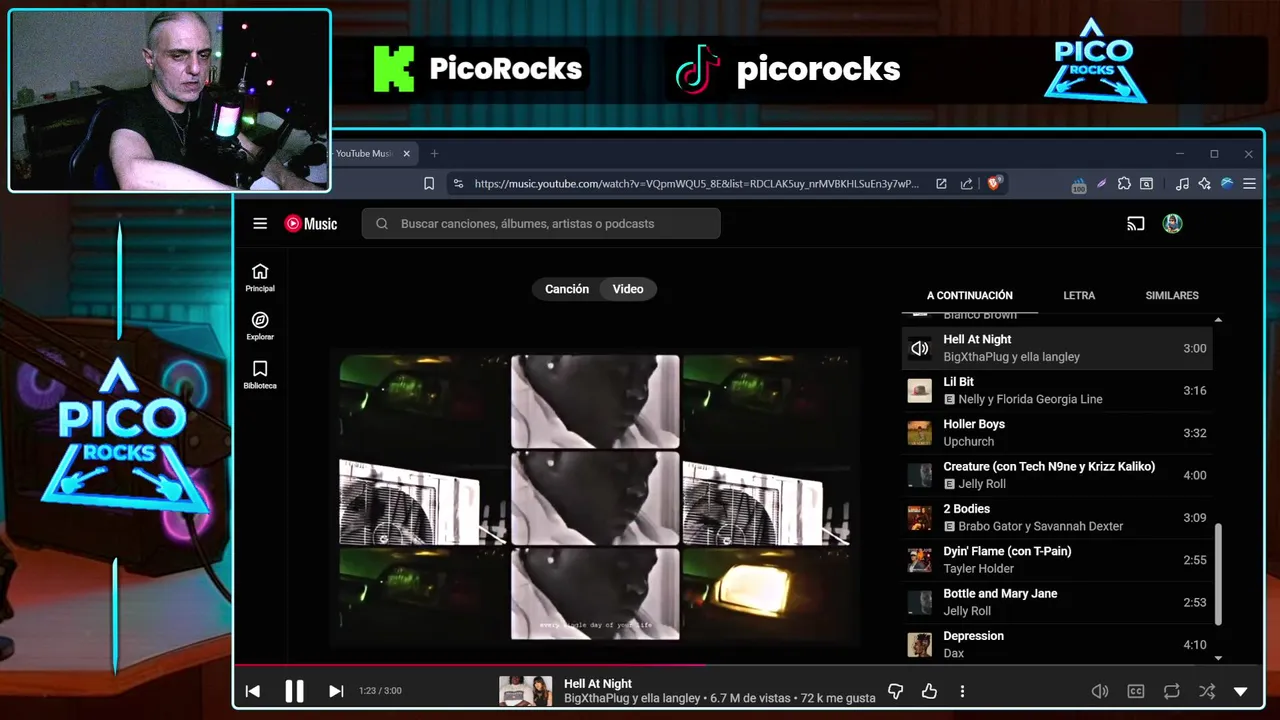Open a new browser tab
This screenshot has width=1280, height=720.
coord(434,154)
